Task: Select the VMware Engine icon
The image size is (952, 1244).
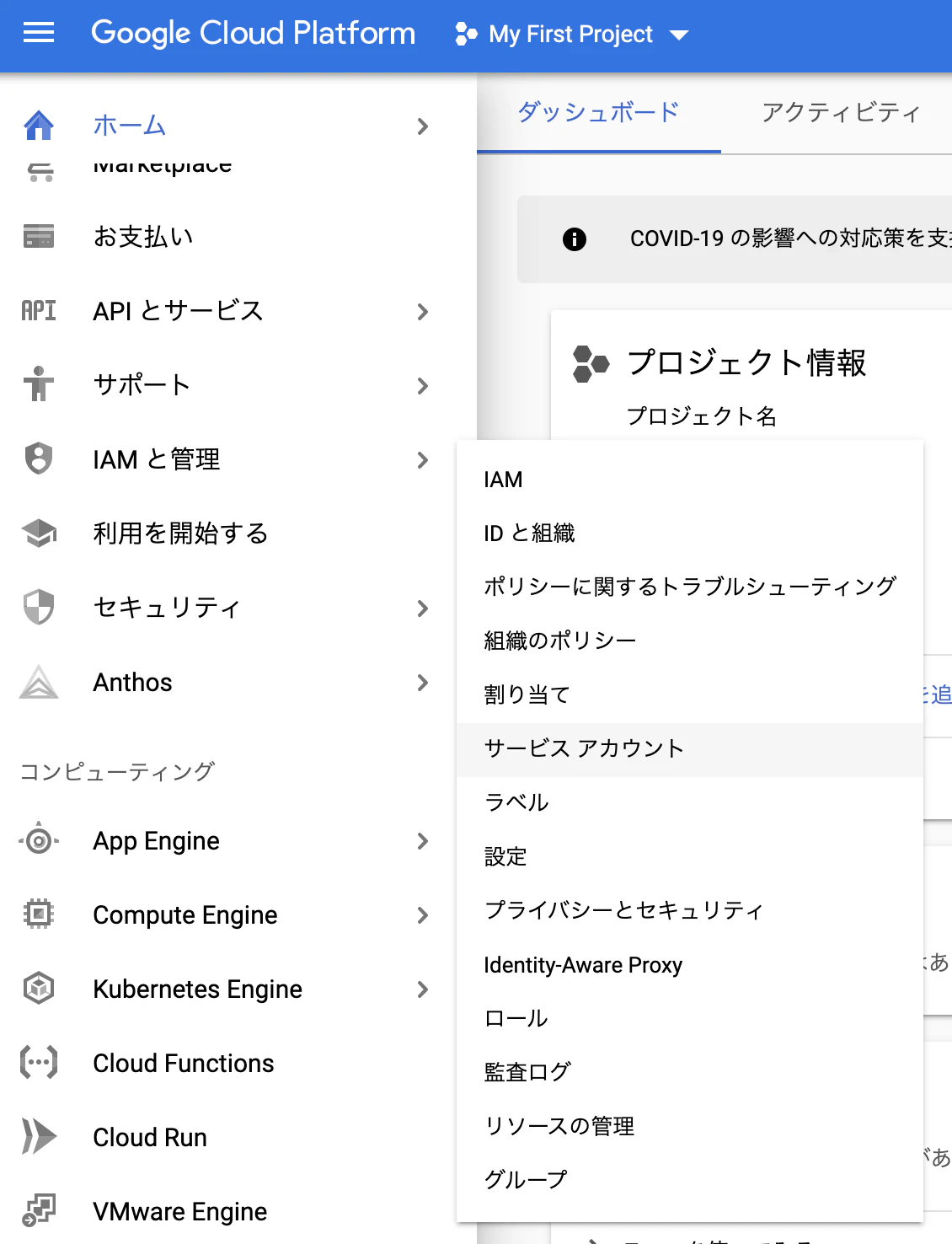Action: tap(38, 1211)
